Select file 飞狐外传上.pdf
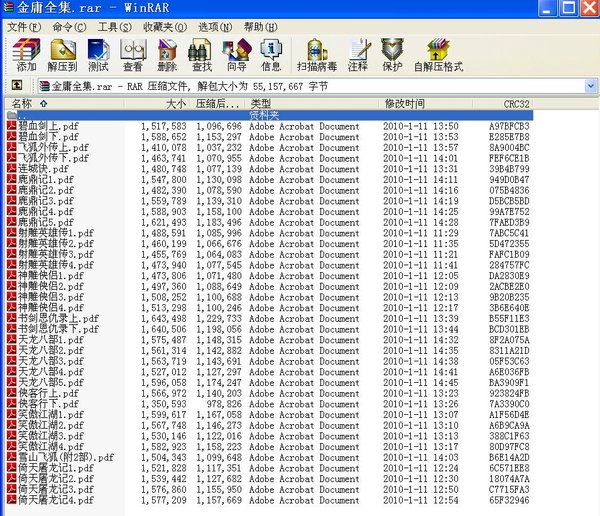This screenshot has height=516, width=600. tap(54, 147)
